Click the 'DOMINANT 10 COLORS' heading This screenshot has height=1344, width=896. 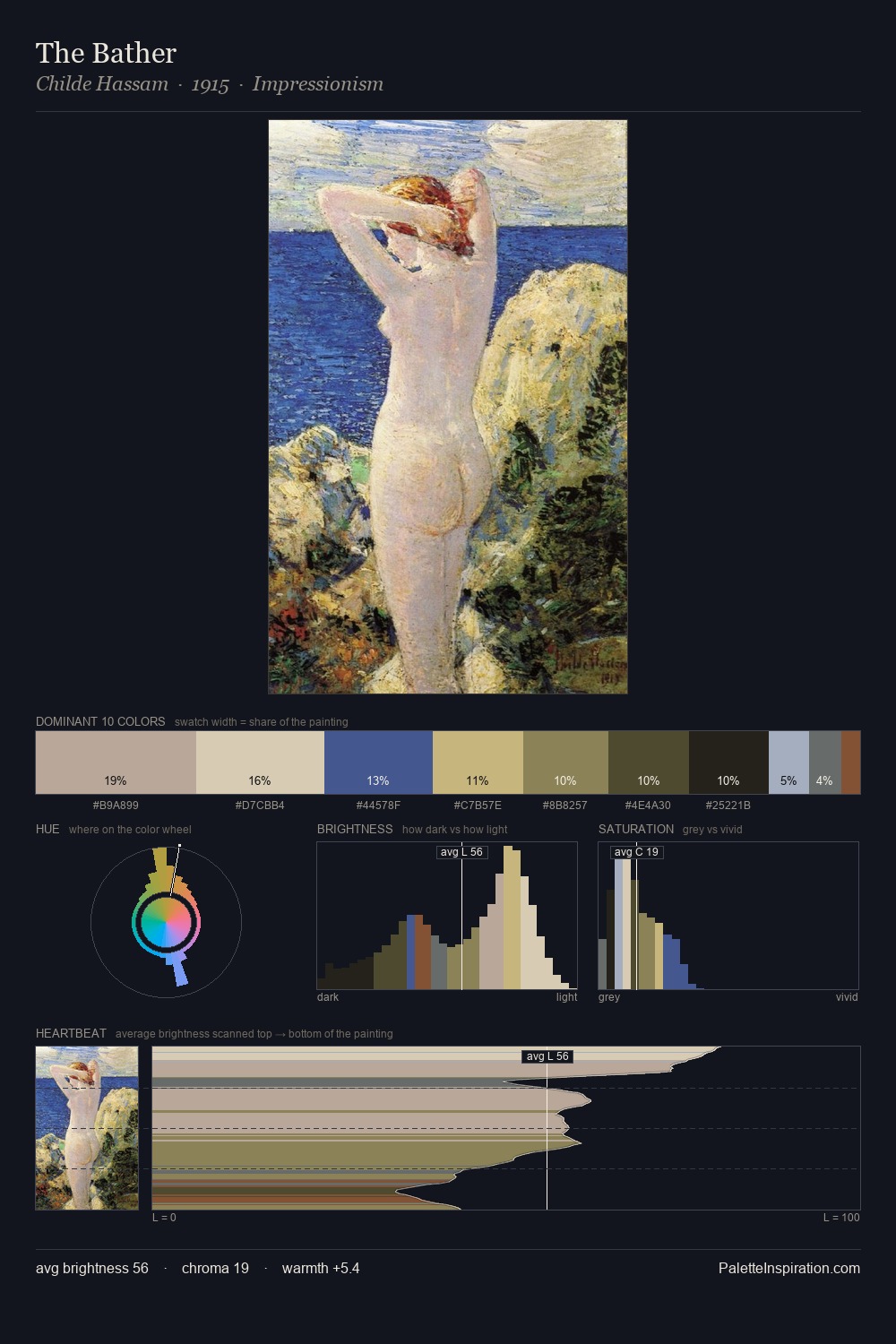pos(100,721)
